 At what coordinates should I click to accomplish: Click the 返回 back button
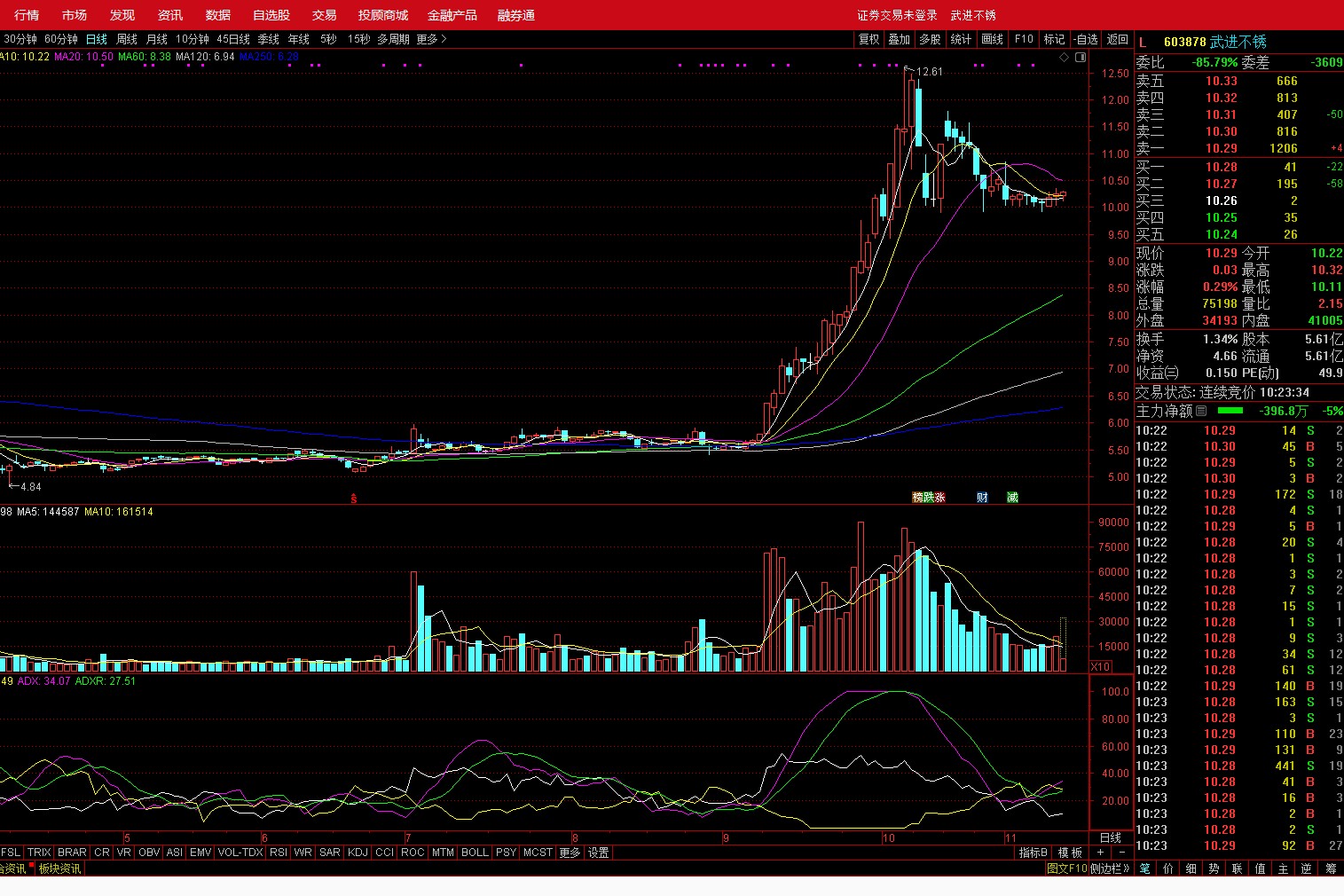pyautogui.click(x=1118, y=39)
